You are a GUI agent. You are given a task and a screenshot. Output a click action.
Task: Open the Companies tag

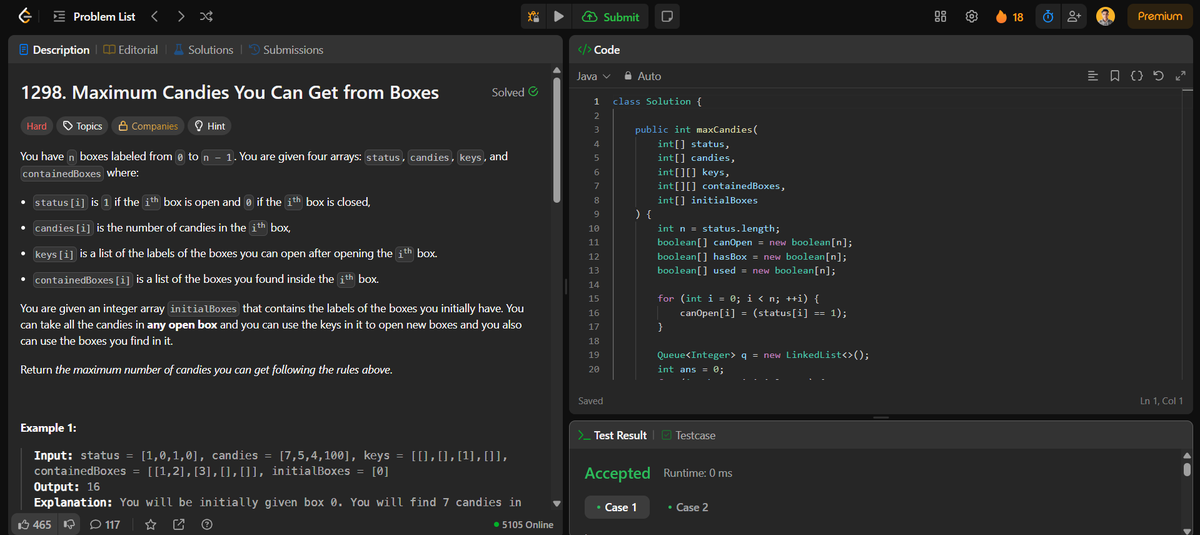(x=148, y=126)
